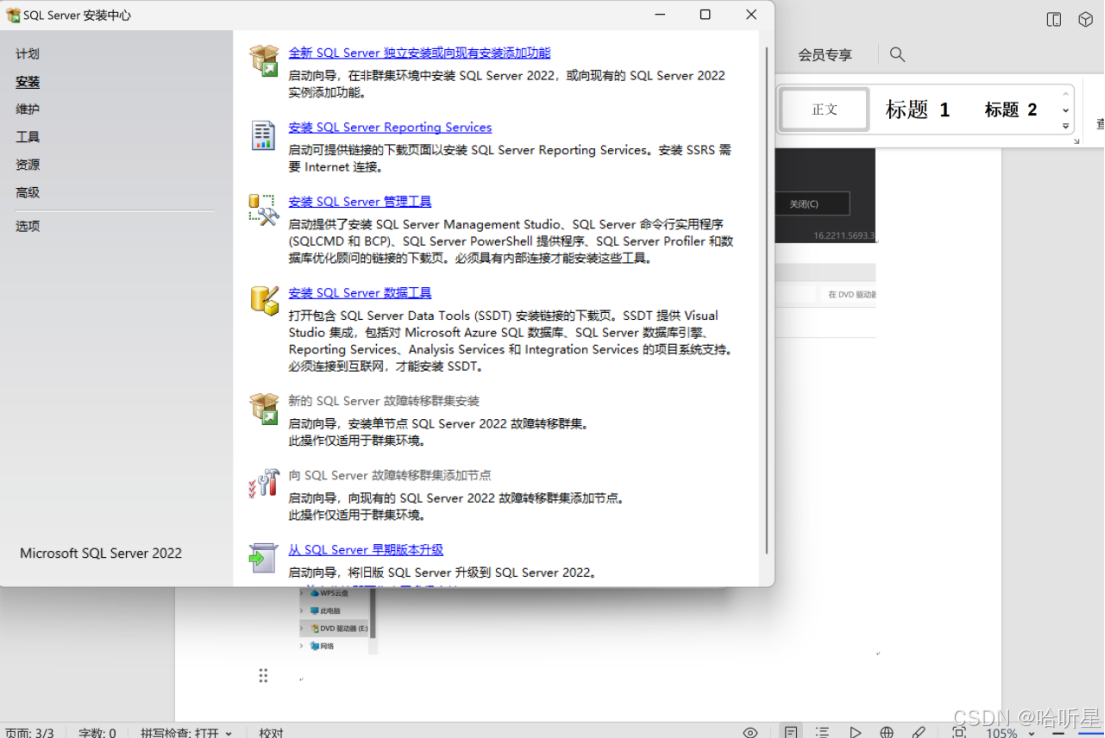Click the dotted drag handle in WPS document

click(x=263, y=676)
